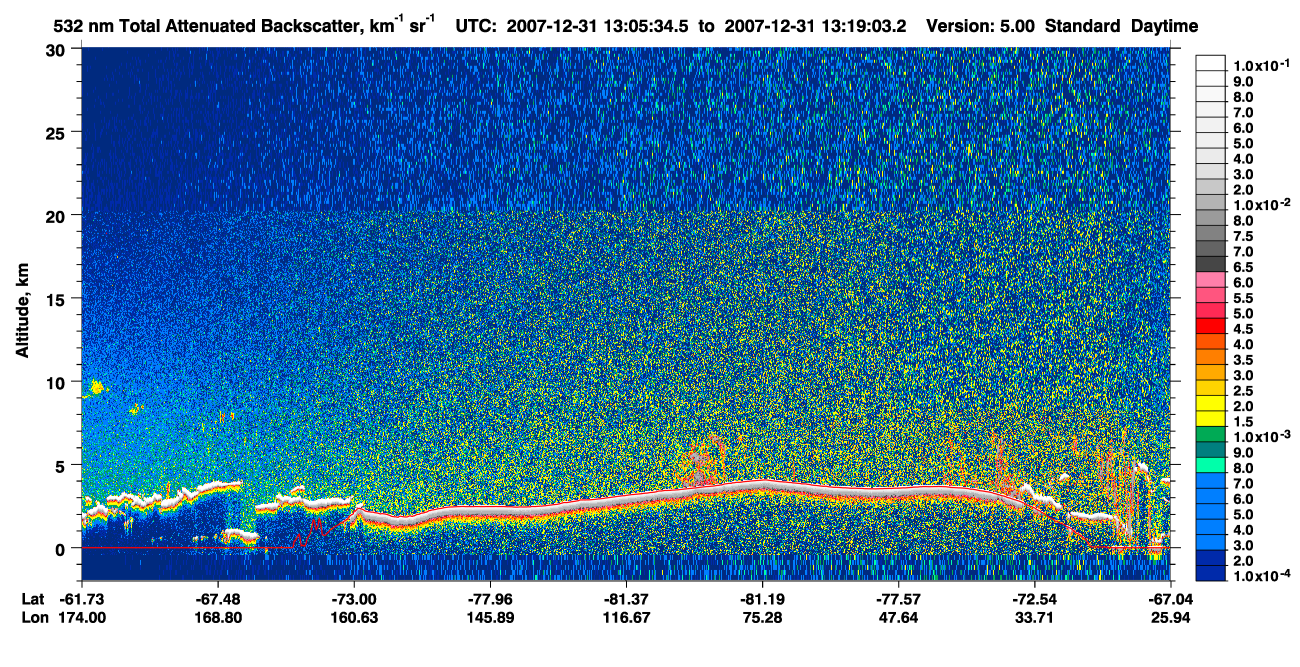Click latitude value '-81.19'
This screenshot has width=1300, height=667.
(x=762, y=599)
